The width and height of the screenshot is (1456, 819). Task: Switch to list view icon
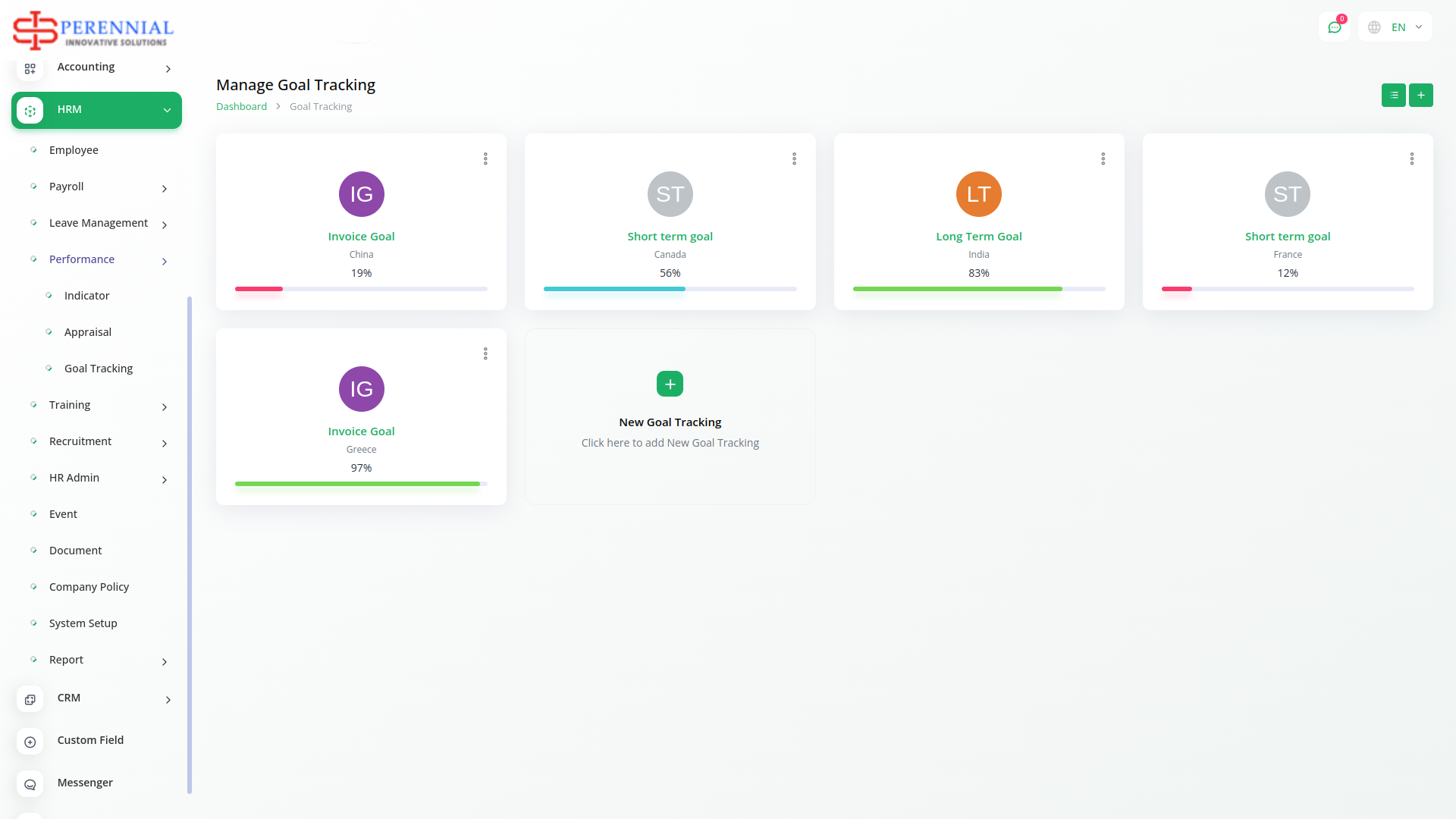[x=1393, y=96]
